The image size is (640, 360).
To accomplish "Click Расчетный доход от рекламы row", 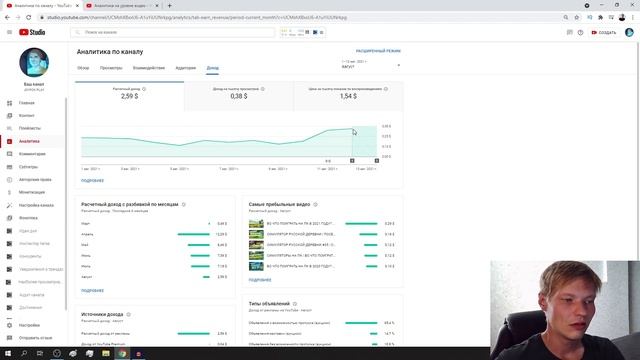I will 154,333.
